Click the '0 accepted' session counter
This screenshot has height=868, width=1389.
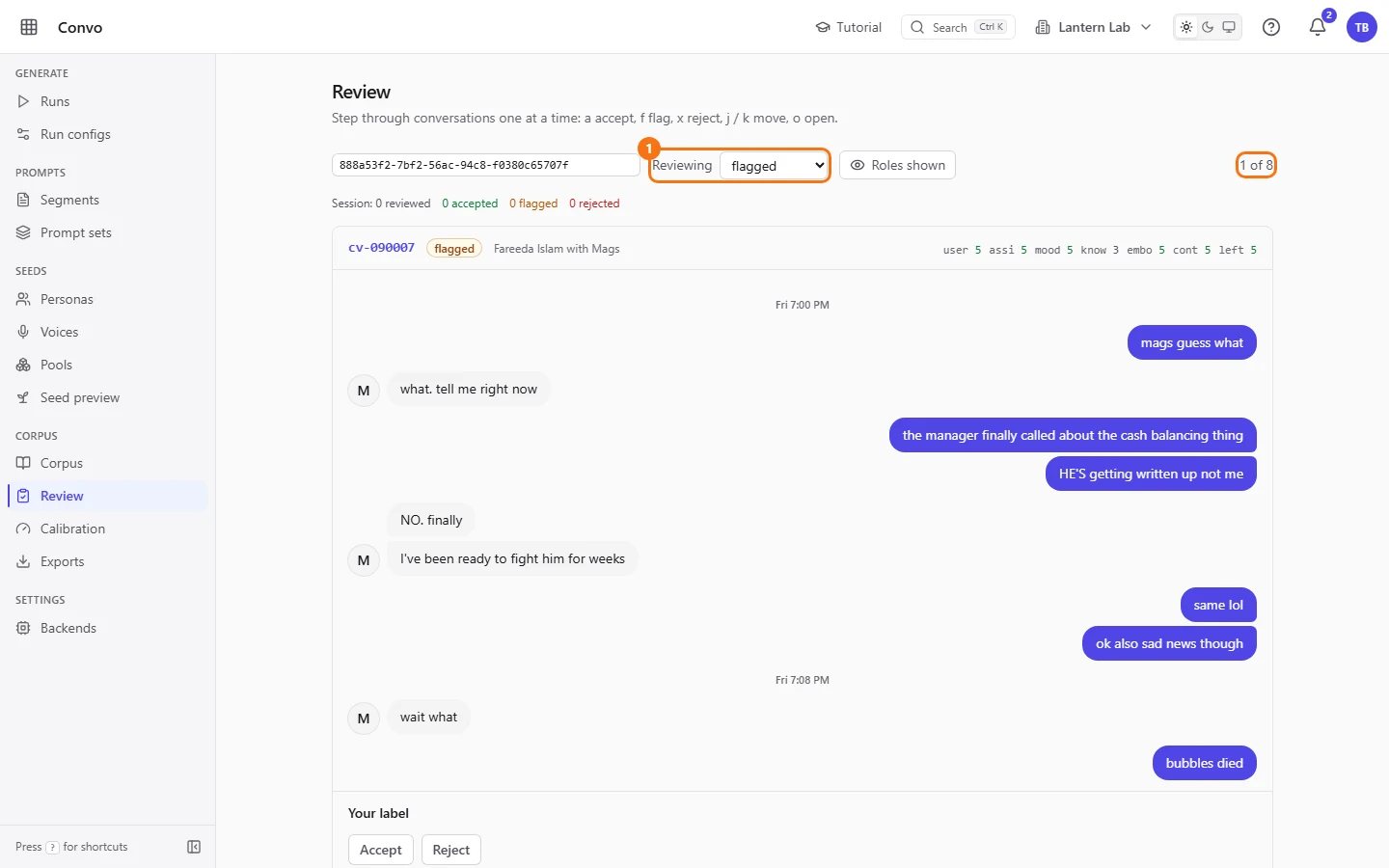tap(470, 203)
